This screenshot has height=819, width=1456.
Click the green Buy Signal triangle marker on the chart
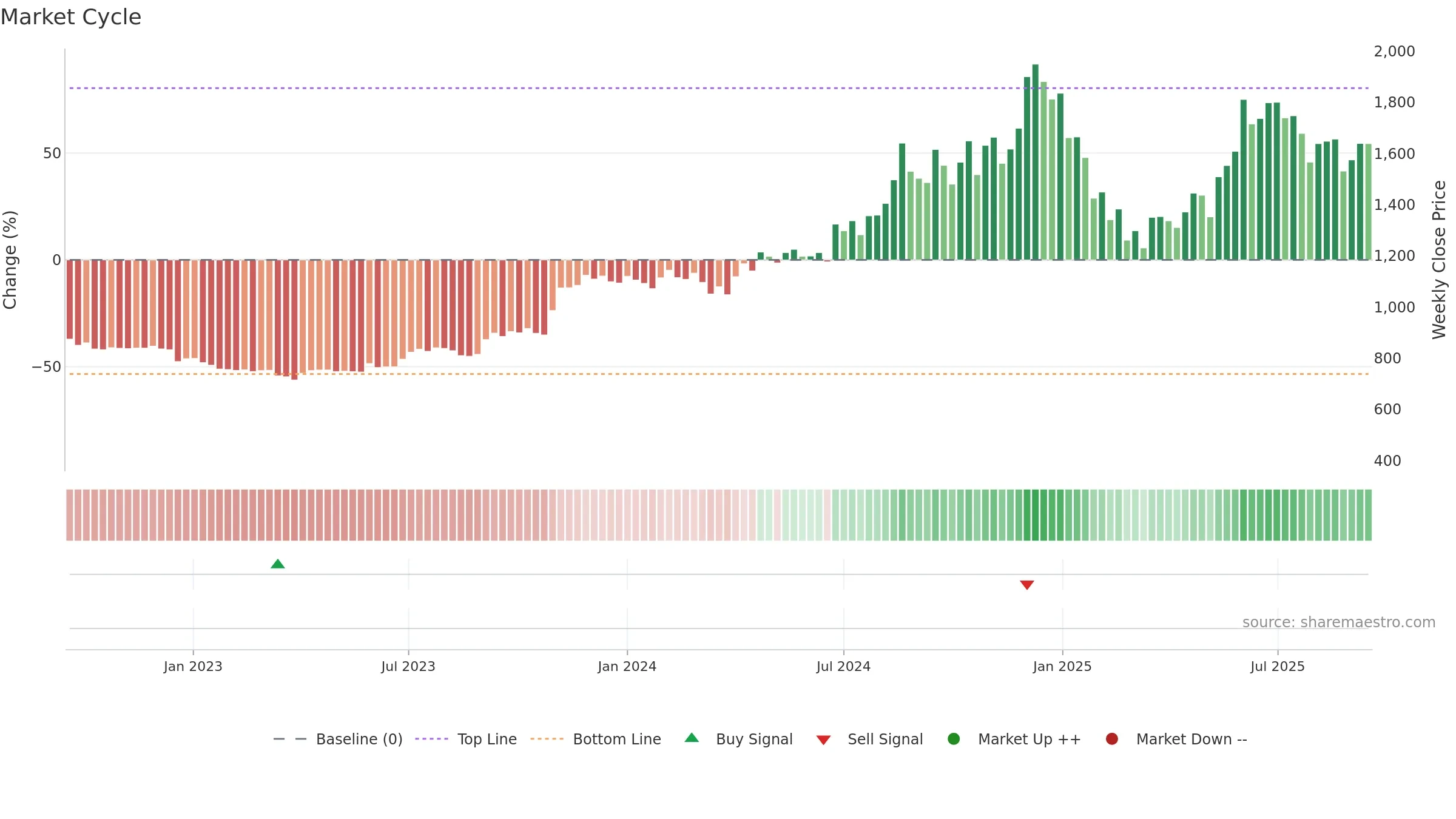click(x=278, y=564)
